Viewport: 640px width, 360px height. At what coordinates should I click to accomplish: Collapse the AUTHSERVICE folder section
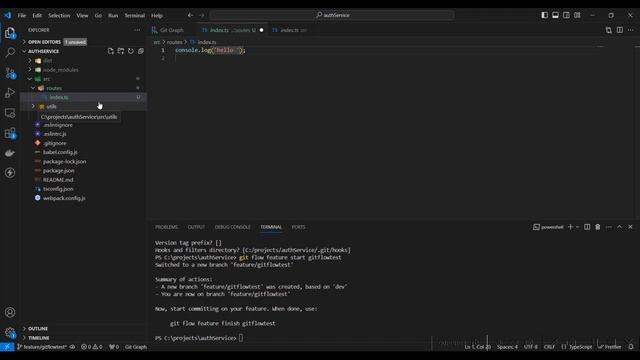pos(43,51)
